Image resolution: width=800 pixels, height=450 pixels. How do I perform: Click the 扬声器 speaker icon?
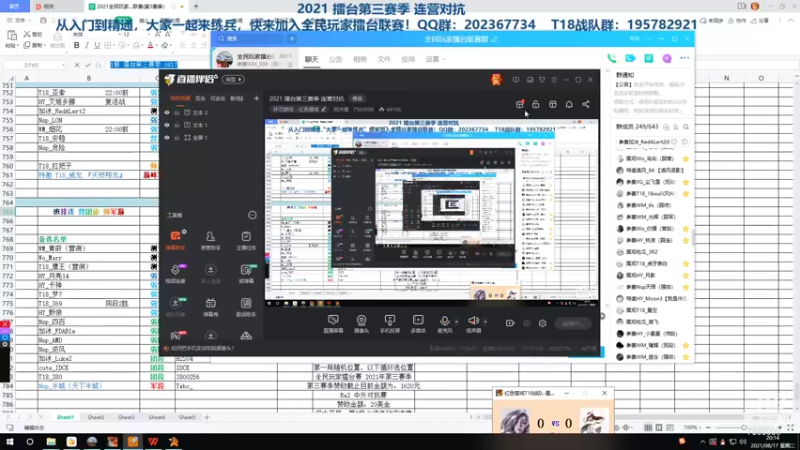tap(473, 320)
